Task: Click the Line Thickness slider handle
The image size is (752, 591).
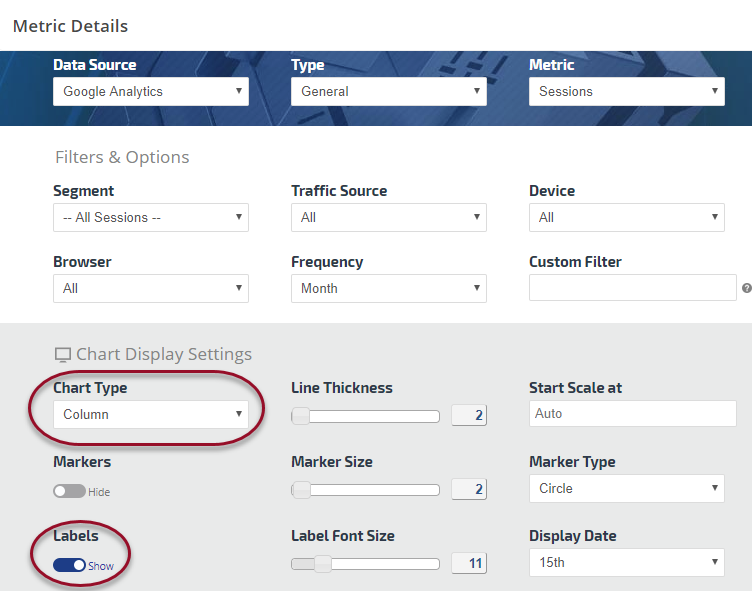Action: [300, 416]
